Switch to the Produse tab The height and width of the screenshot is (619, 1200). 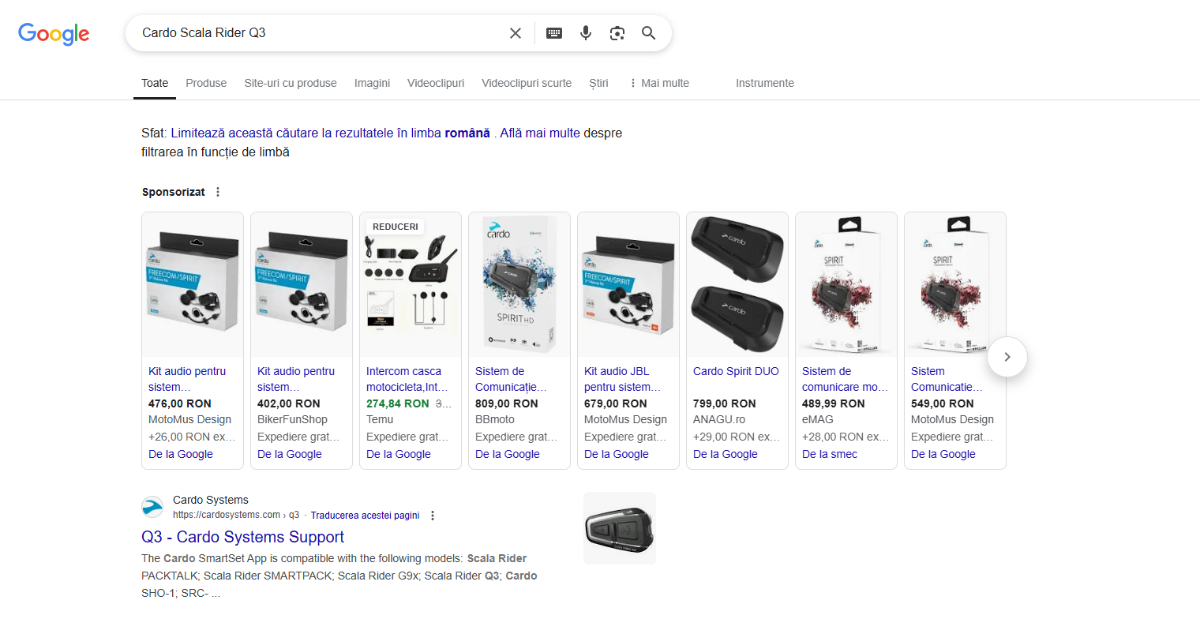[206, 83]
